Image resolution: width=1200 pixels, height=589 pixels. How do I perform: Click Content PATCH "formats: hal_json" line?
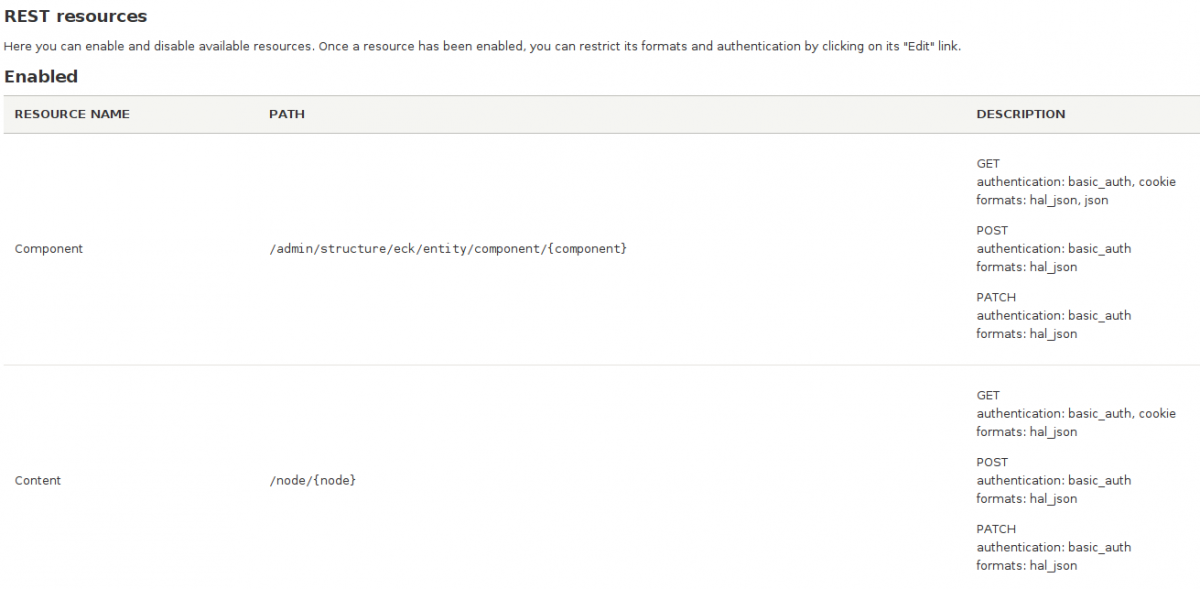coord(1026,566)
